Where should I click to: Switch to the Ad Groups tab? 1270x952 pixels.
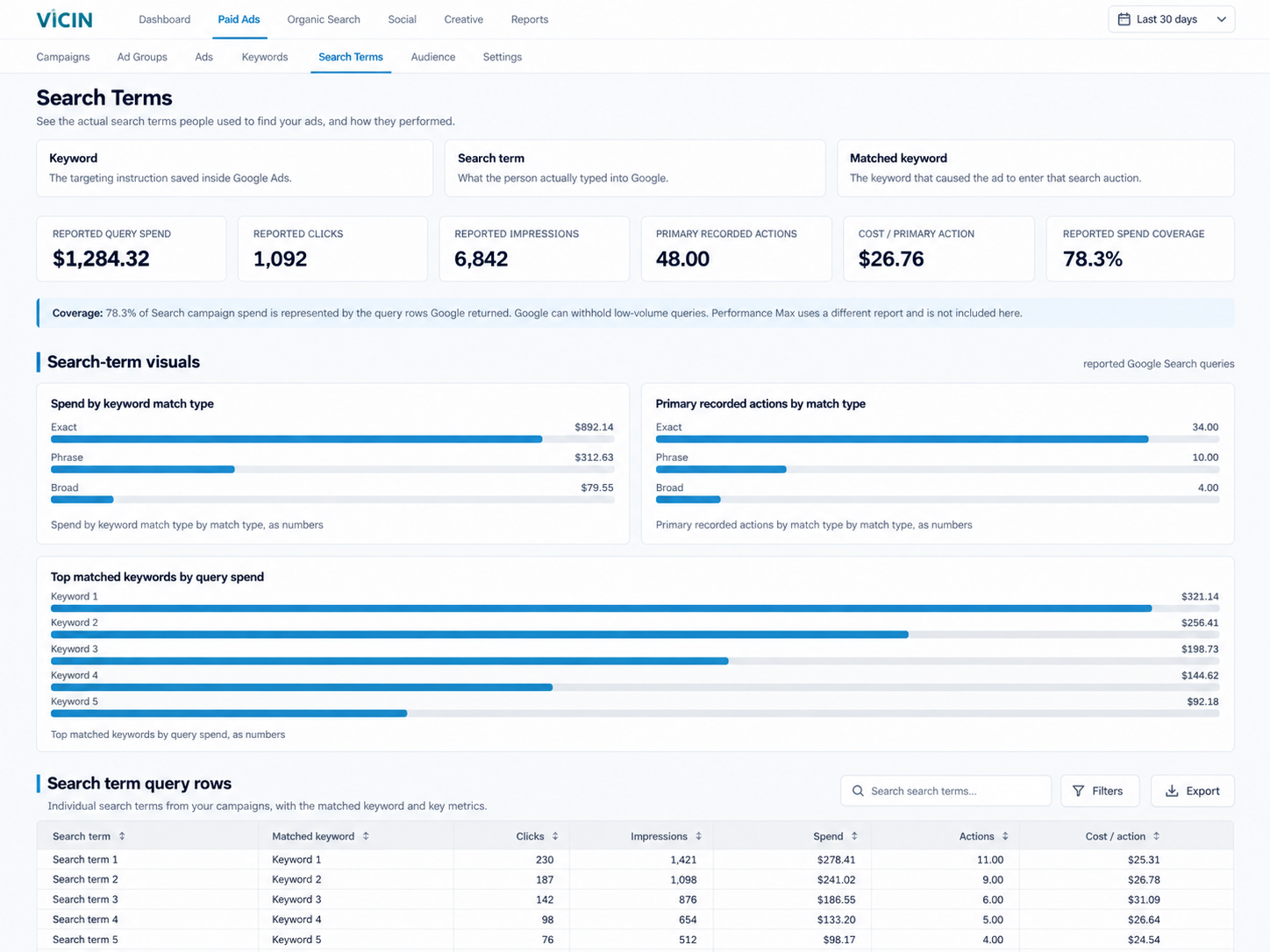(x=142, y=57)
